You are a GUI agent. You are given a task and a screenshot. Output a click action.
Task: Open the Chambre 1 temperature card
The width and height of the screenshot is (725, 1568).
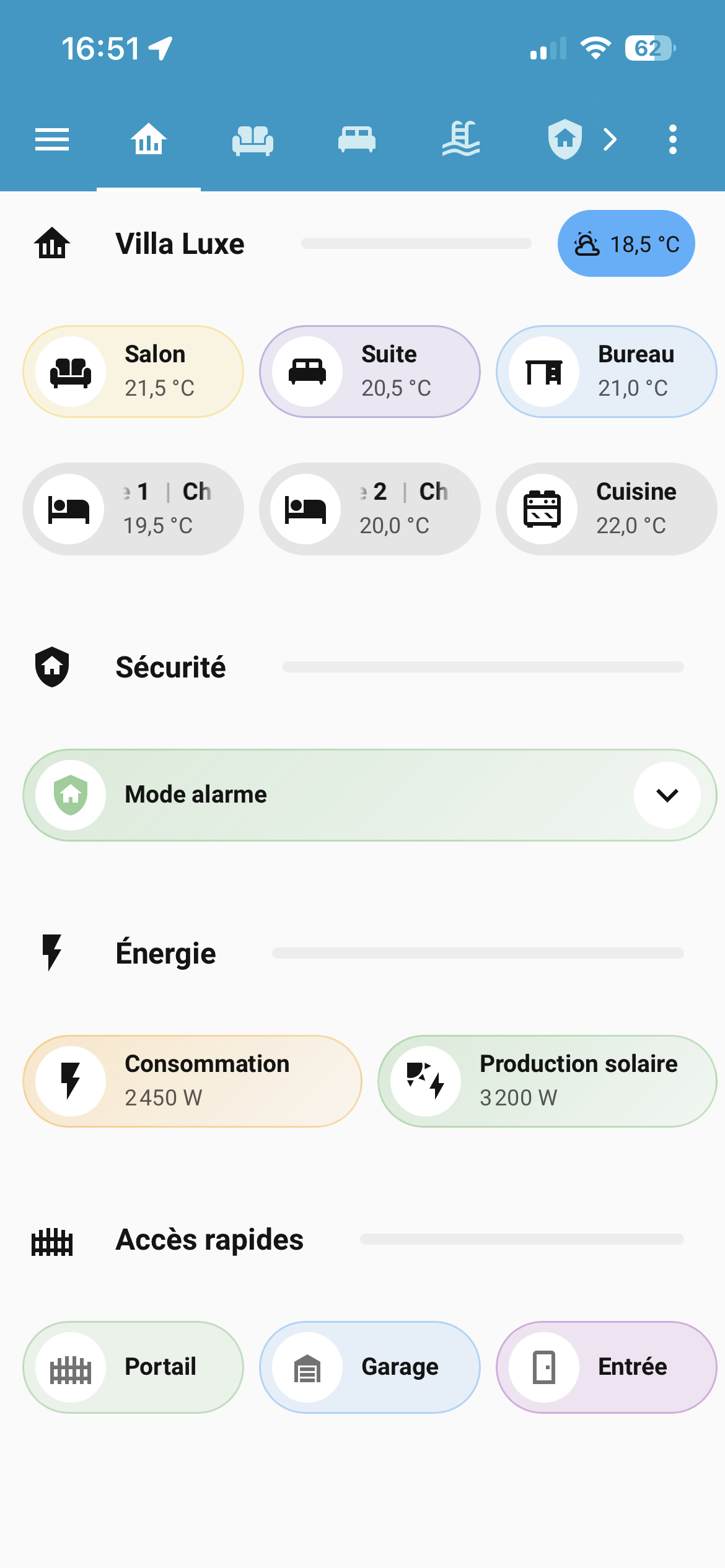(133, 509)
